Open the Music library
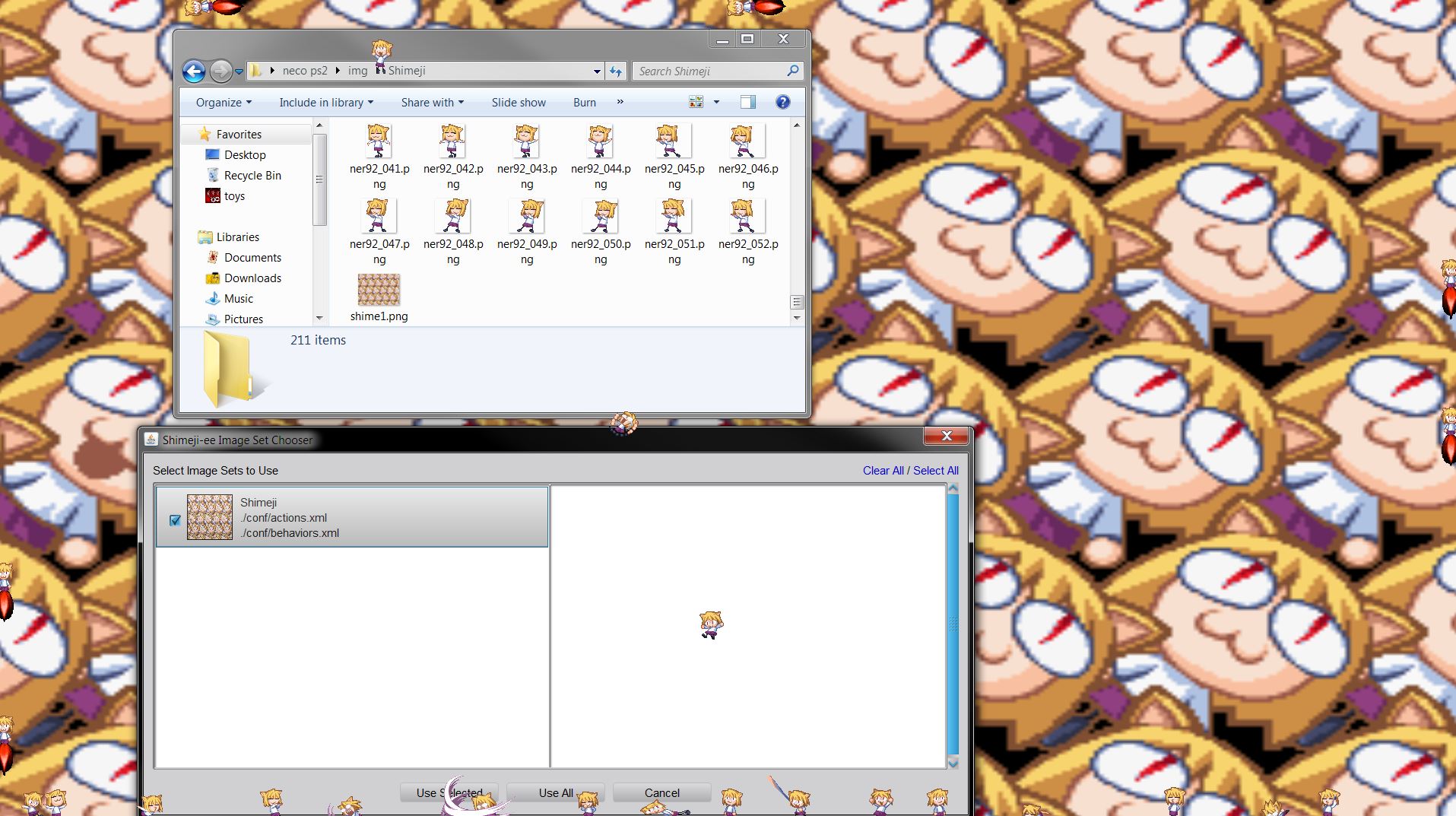The width and height of the screenshot is (1456, 816). [x=238, y=299]
